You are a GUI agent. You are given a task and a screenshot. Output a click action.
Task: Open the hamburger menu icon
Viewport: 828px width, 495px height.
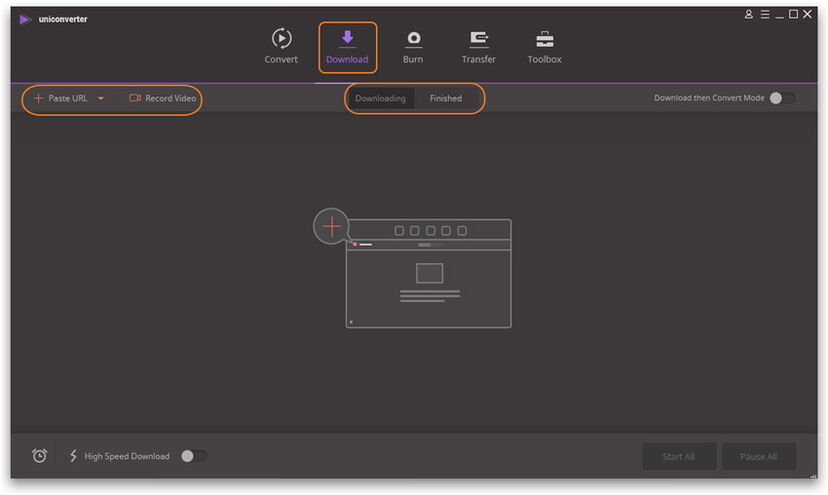coord(765,14)
